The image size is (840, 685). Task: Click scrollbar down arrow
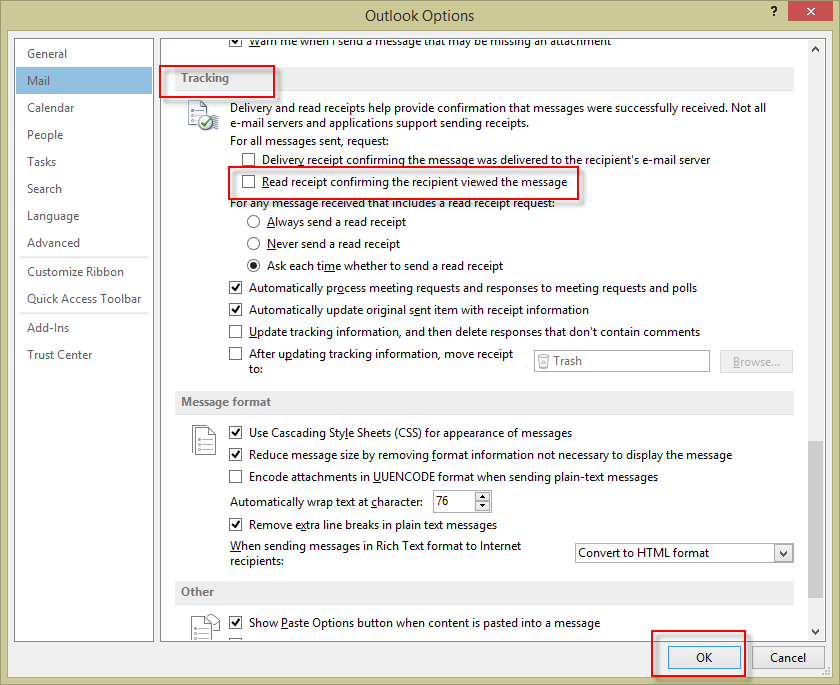815,632
